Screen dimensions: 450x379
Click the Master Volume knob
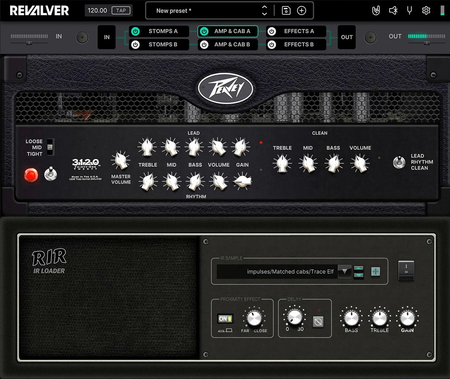(x=120, y=161)
